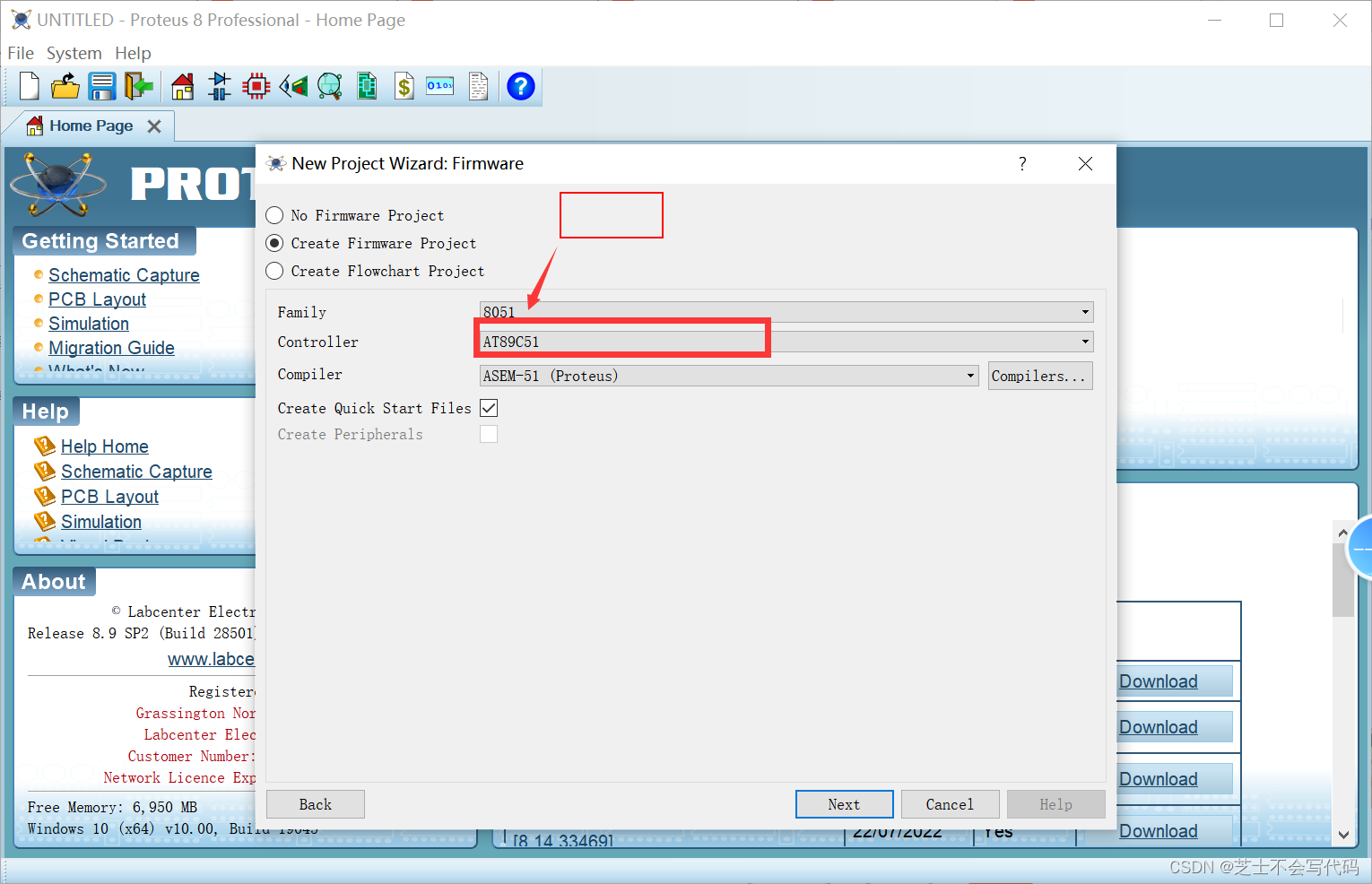The image size is (1372, 884).
Task: Open Schematic Capture from toolbar icon
Action: [220, 86]
